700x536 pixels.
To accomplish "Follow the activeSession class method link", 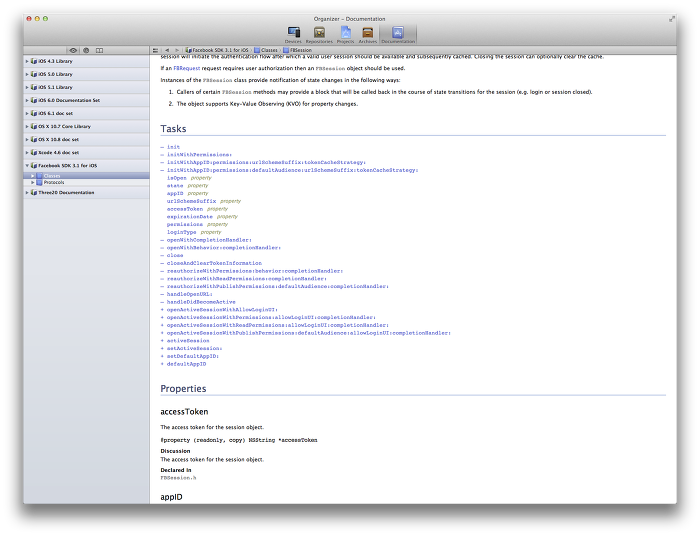I will (188, 341).
